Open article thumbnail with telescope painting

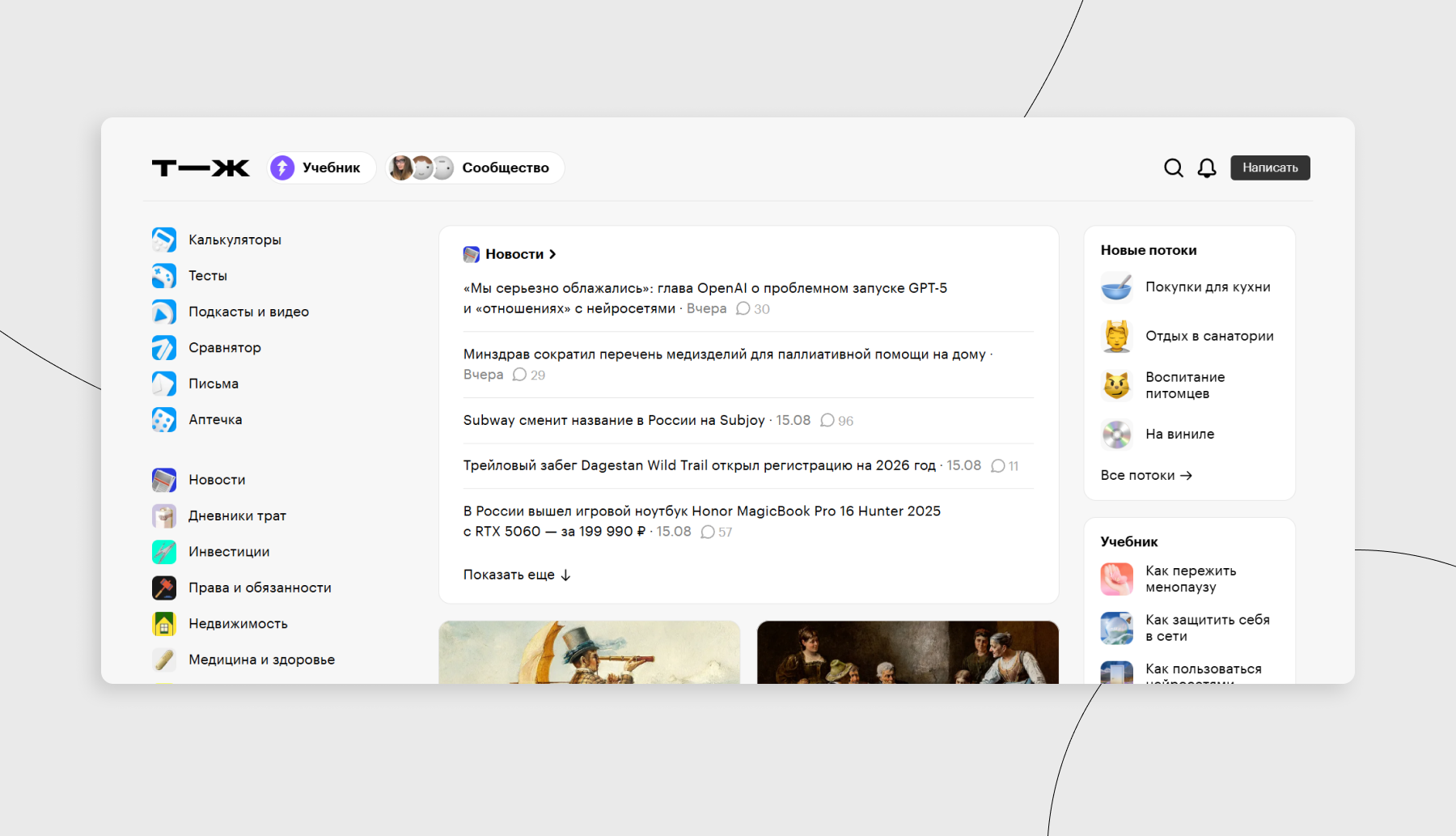click(589, 652)
